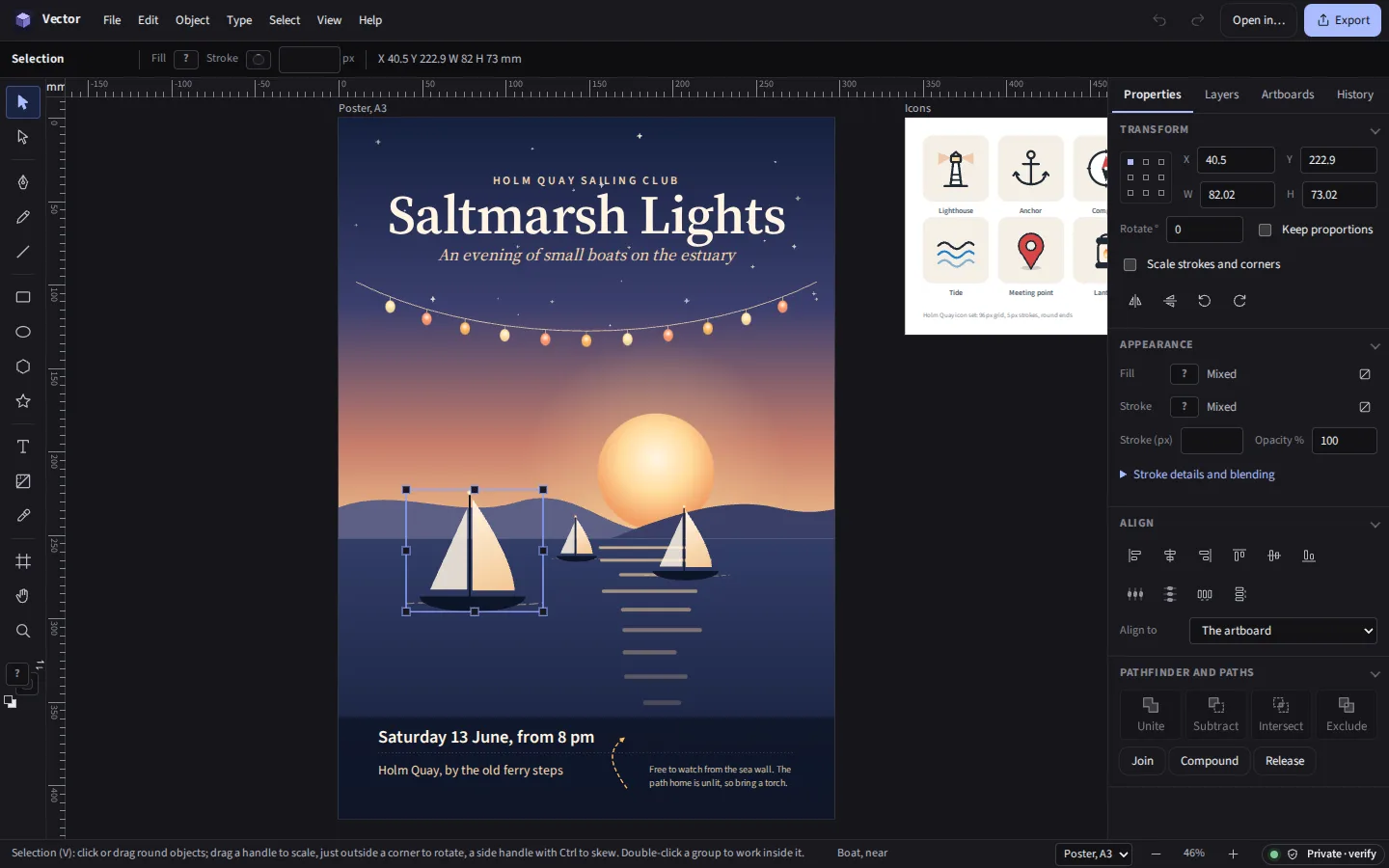Open the Object menu

click(192, 20)
